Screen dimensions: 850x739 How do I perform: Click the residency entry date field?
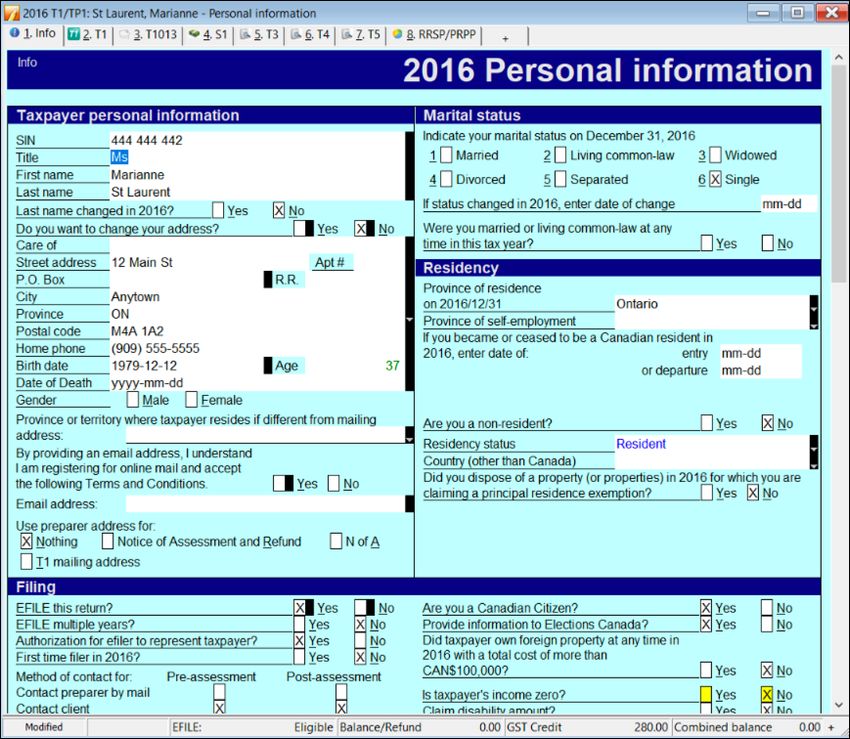coord(761,353)
